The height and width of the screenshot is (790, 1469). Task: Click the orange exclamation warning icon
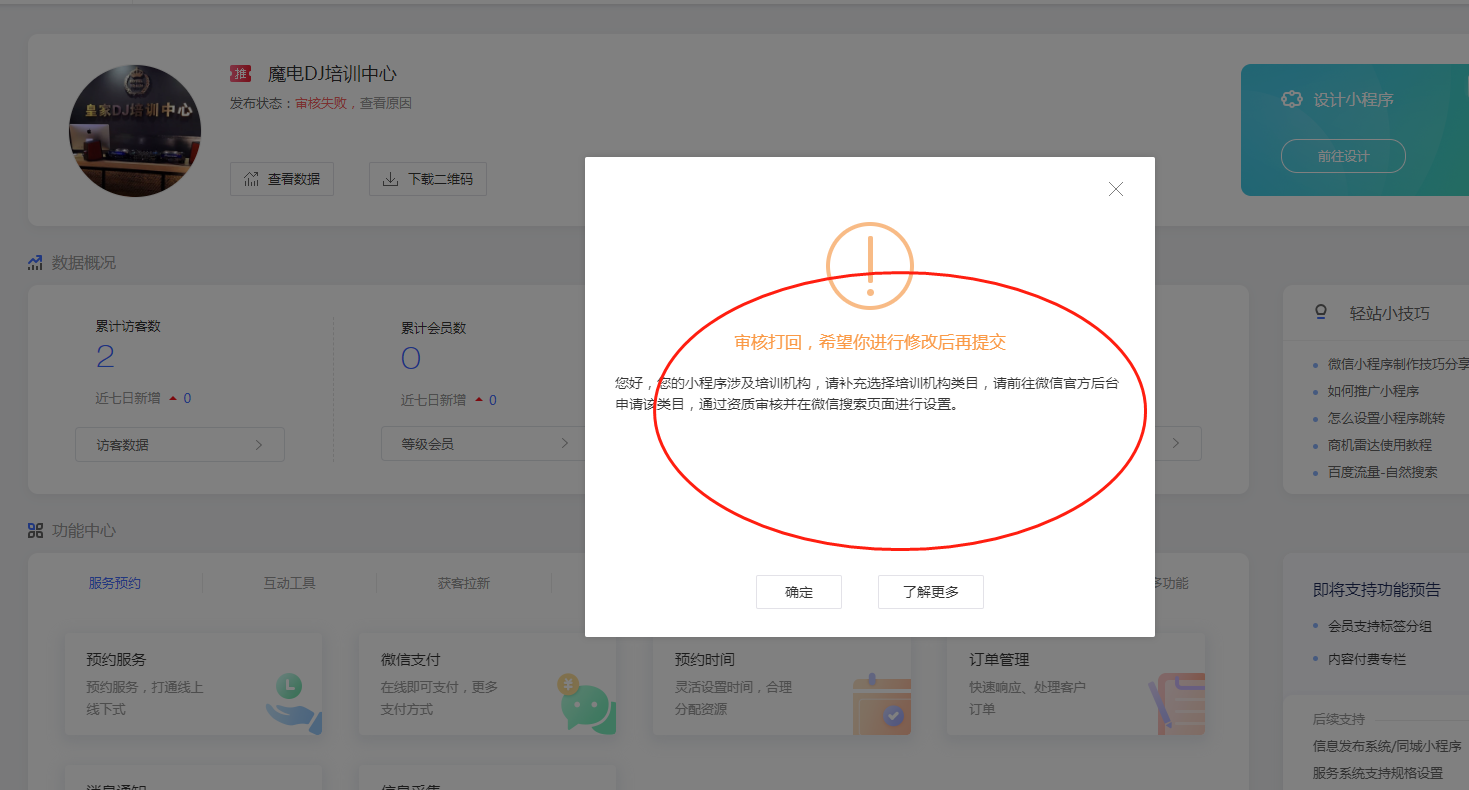[870, 265]
